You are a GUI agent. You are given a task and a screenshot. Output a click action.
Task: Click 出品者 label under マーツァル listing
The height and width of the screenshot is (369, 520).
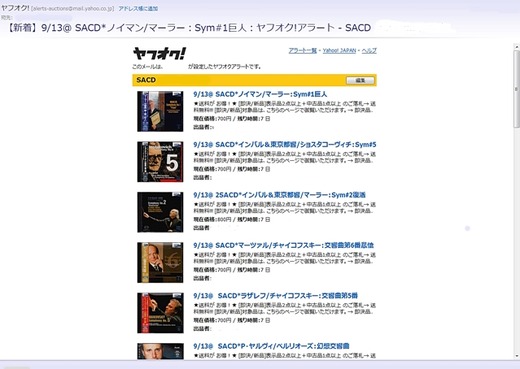point(202,278)
